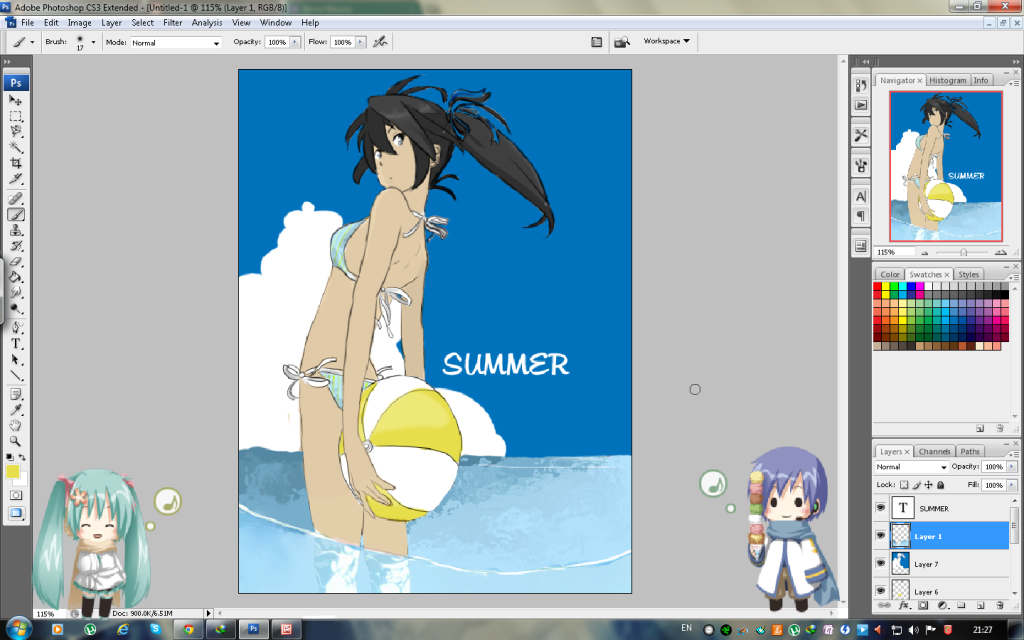Open Internet Explorer from the taskbar
1024x640 pixels.
click(x=123, y=630)
